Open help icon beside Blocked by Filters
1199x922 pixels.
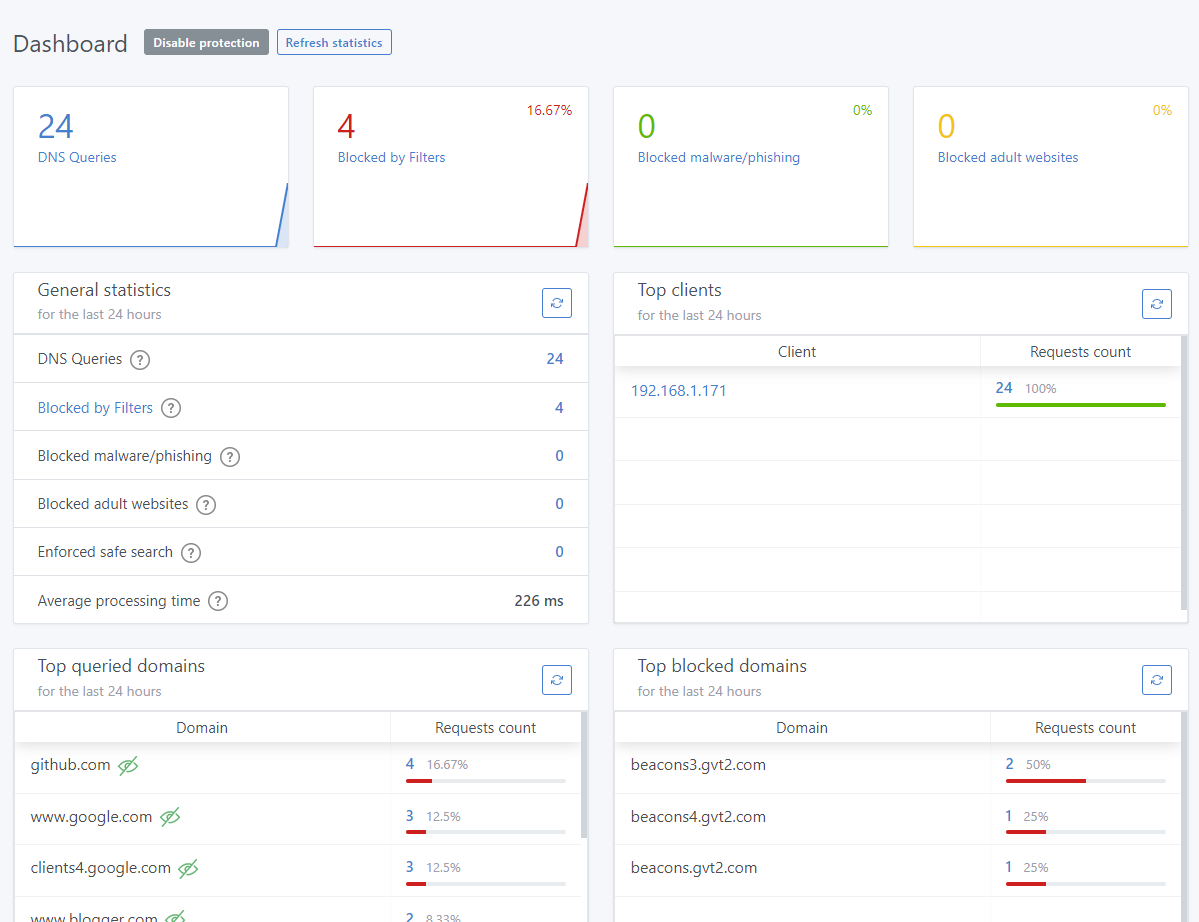(171, 408)
